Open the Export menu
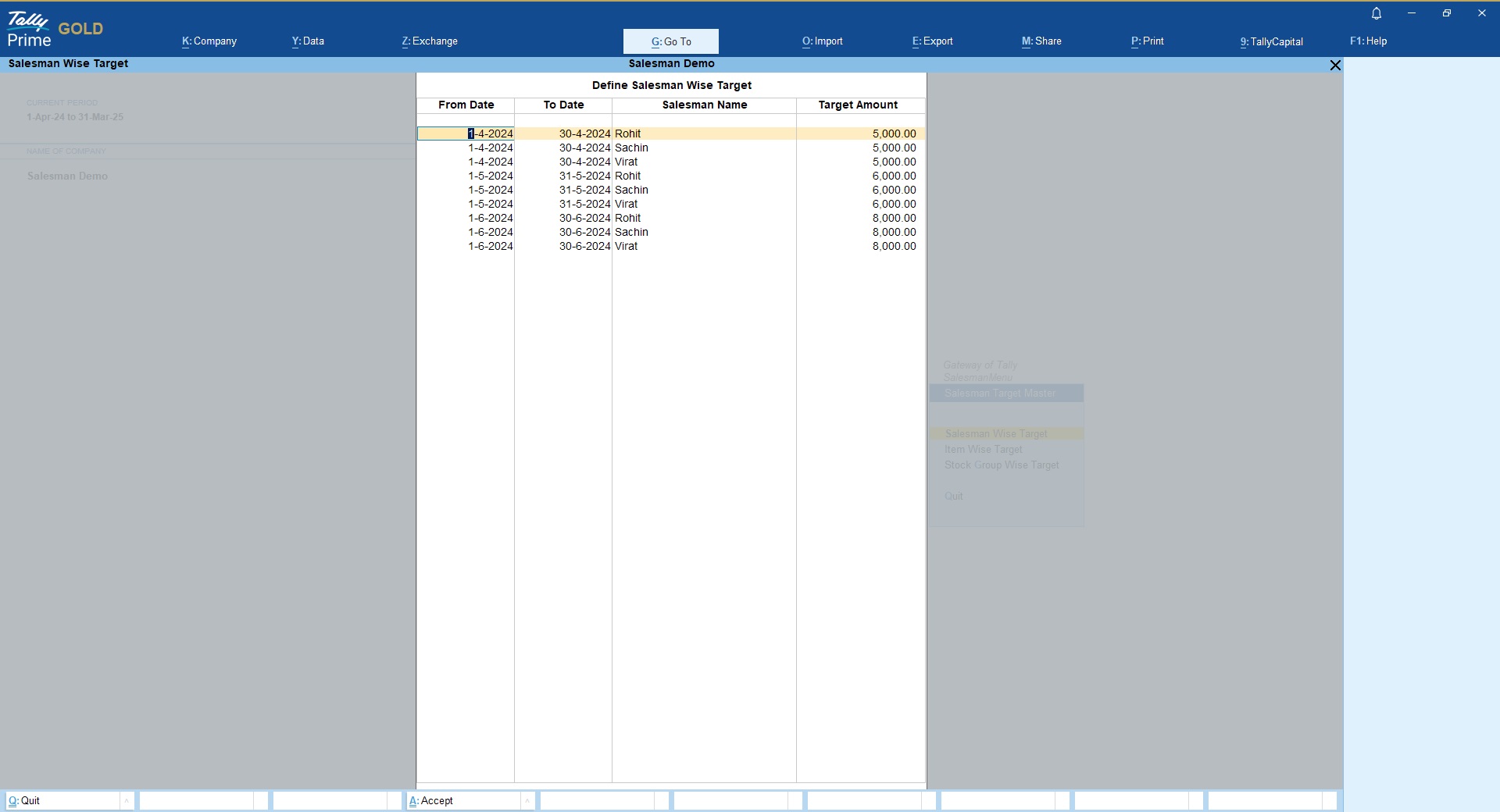 [932, 41]
